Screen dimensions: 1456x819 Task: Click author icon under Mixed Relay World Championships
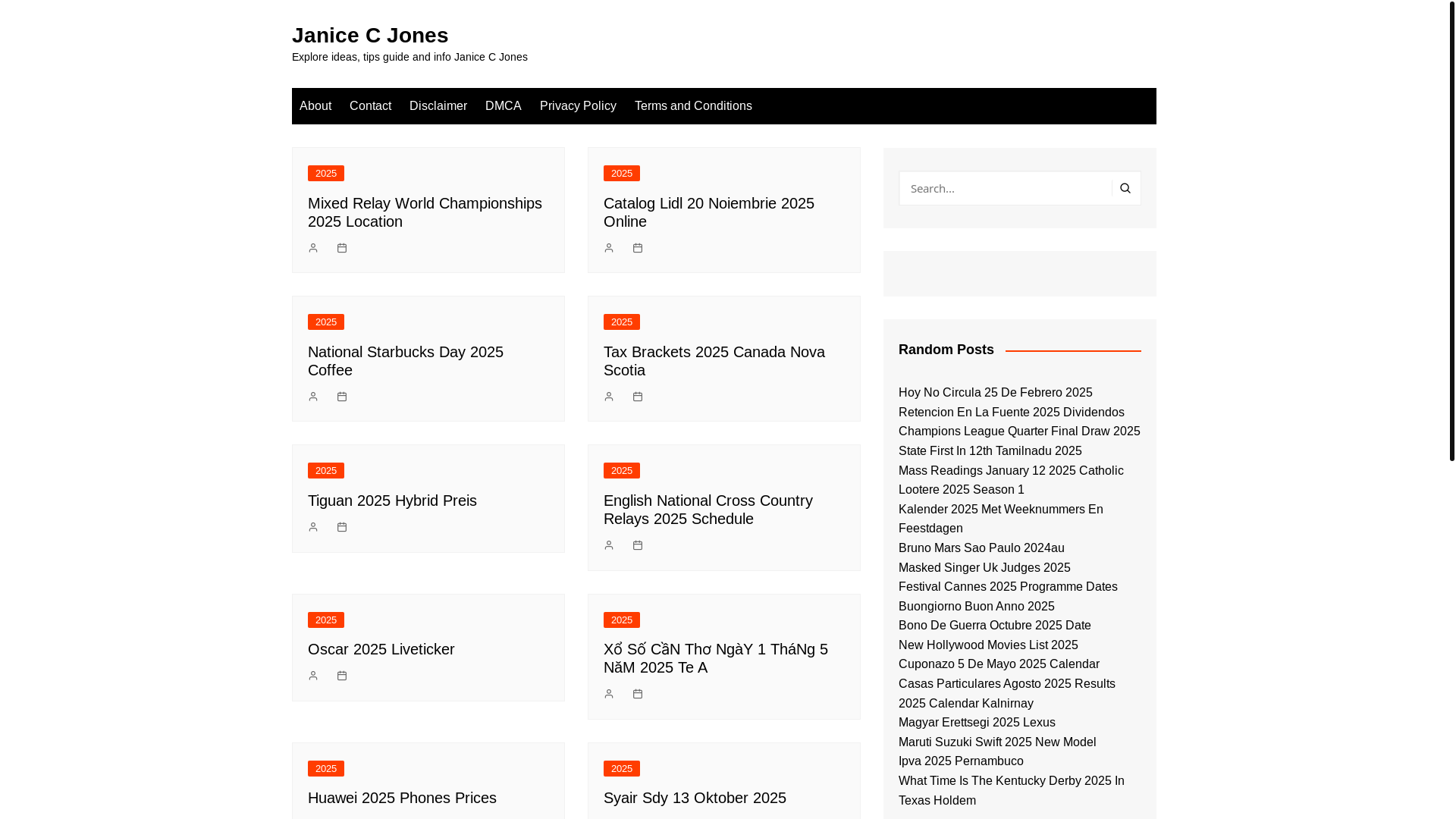click(313, 248)
